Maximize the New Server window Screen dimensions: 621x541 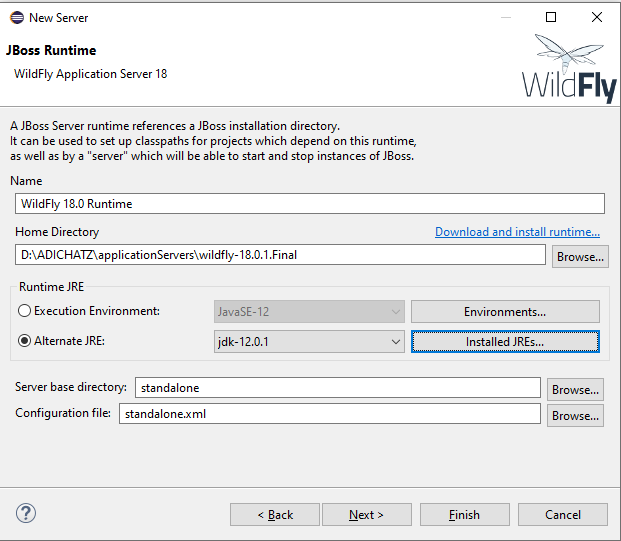point(551,17)
